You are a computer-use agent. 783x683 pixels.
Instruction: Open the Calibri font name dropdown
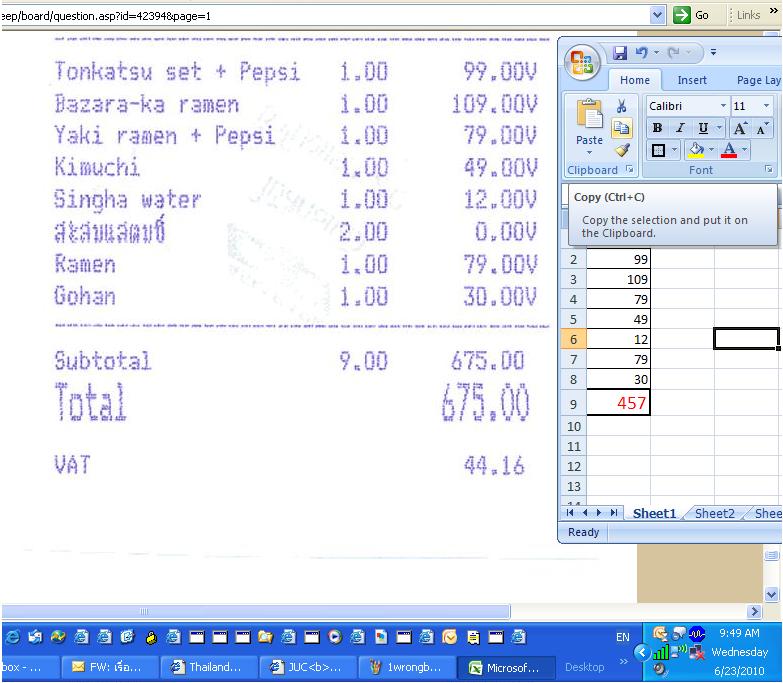tap(723, 106)
